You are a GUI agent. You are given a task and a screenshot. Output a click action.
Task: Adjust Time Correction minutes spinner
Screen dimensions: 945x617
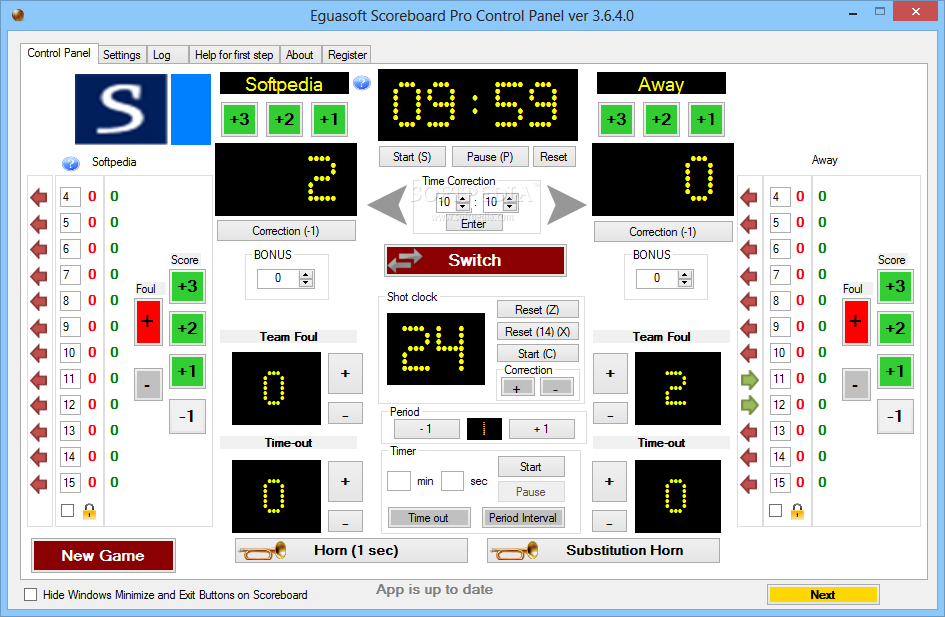[x=463, y=202]
